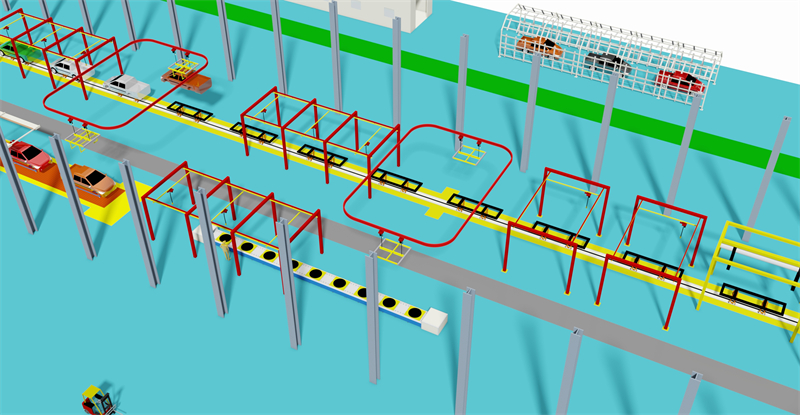Viewport: 800px width, 415px height.
Task: Select the white end block of the roller conveyor
Action: 434,322
